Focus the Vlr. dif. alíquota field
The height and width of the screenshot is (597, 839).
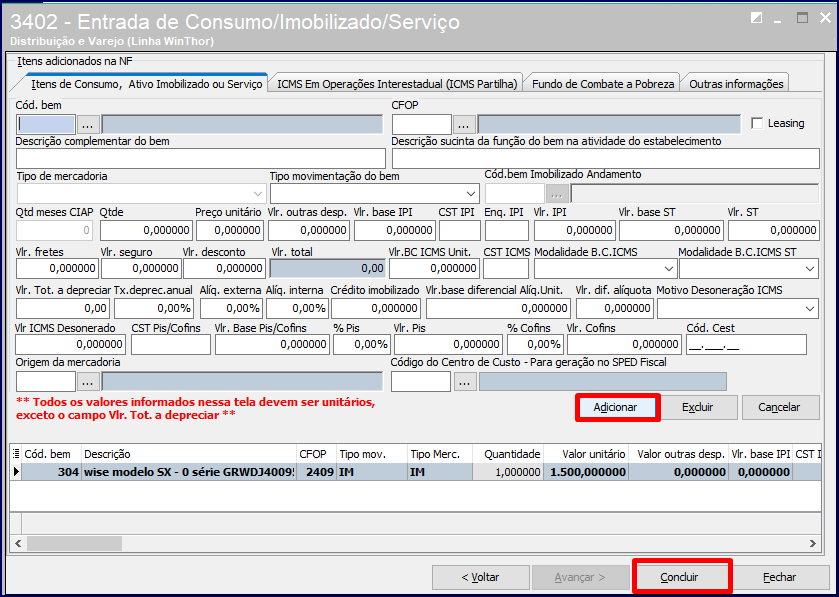615,309
